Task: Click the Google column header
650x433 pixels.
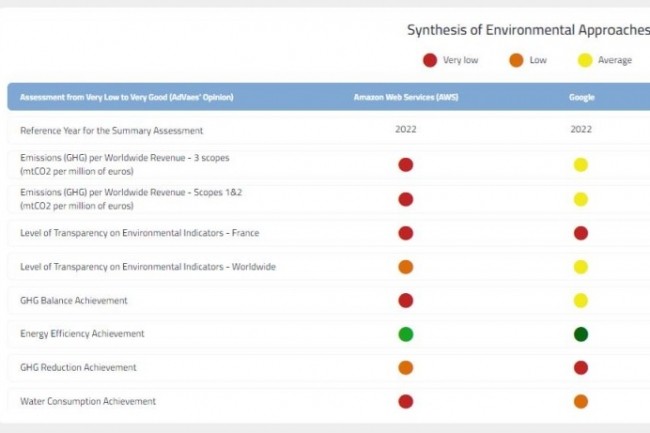Action: (582, 97)
